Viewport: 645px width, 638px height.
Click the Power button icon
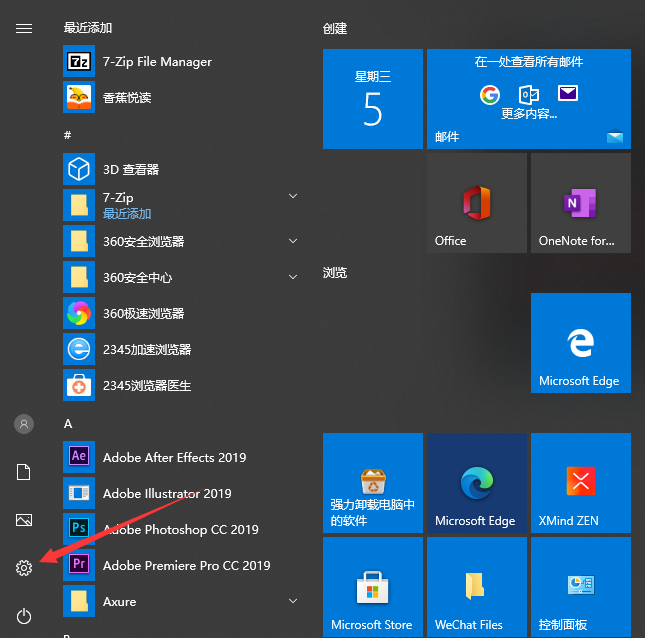click(24, 616)
